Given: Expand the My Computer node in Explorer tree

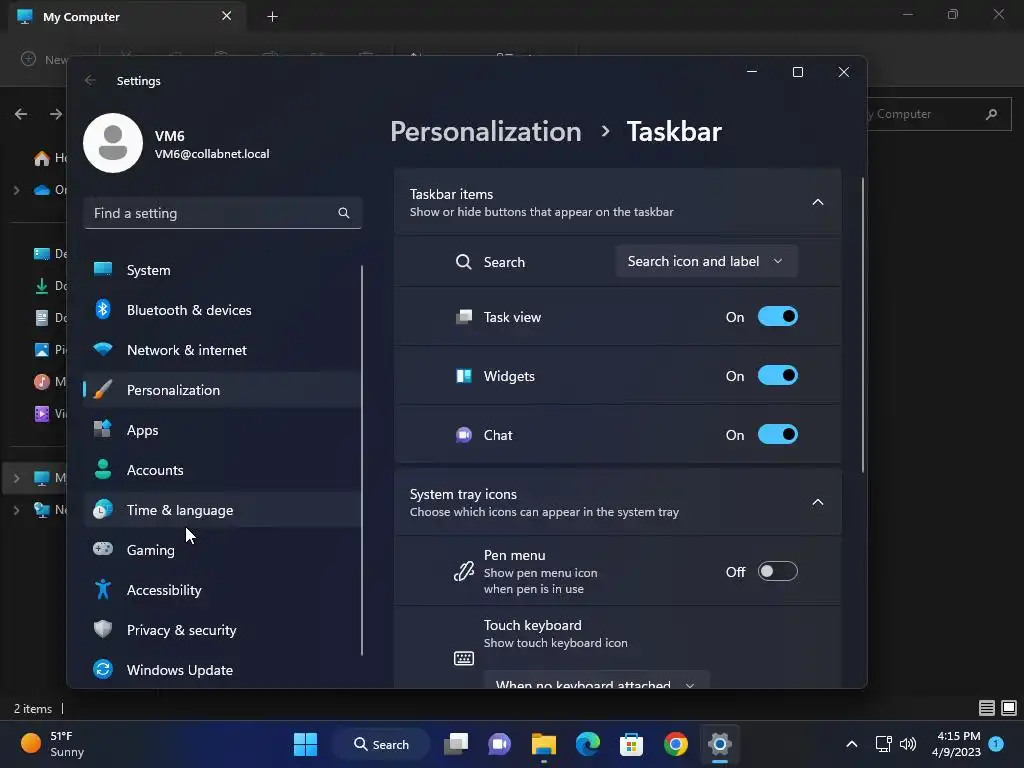Looking at the screenshot, I should point(16,478).
